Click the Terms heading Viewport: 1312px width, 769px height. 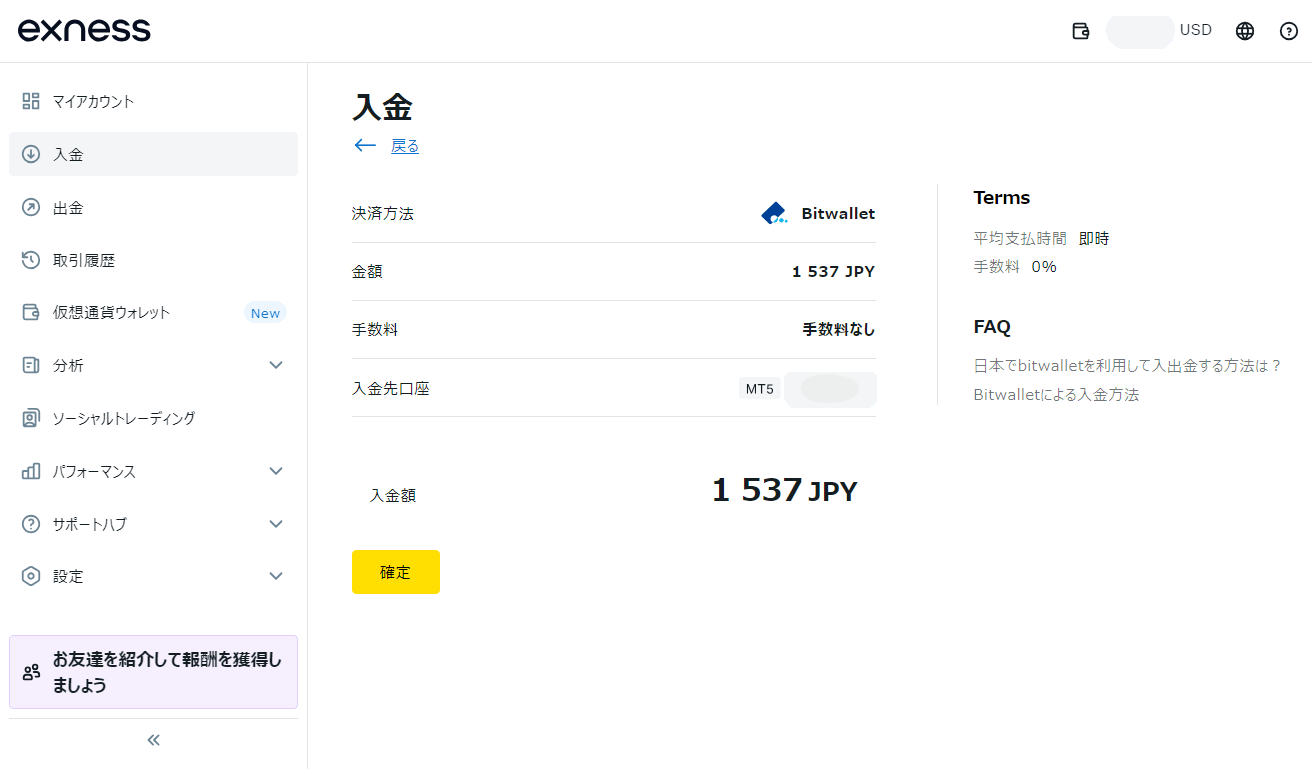pyautogui.click(x=1002, y=197)
